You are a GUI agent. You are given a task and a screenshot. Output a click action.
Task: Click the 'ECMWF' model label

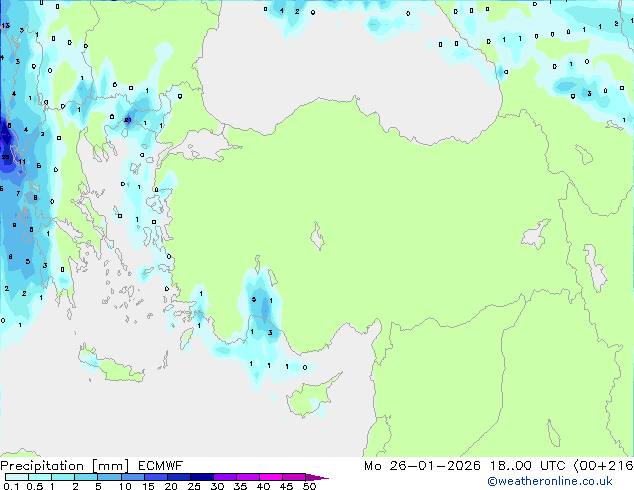click(x=161, y=466)
